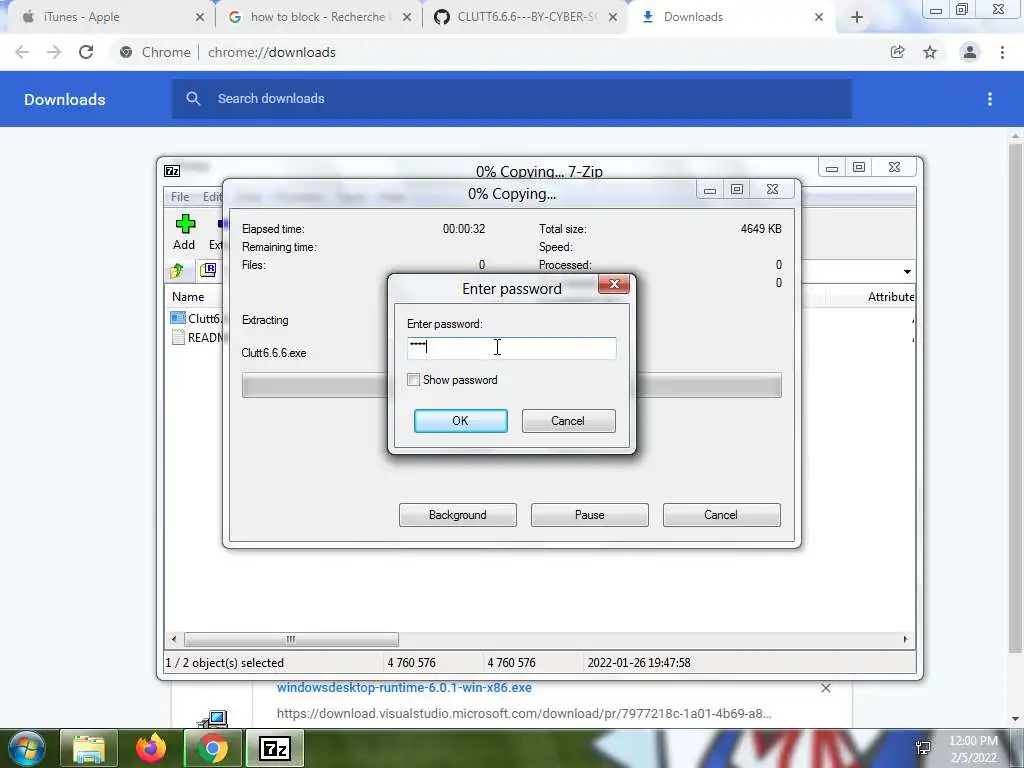Viewport: 1024px width, 768px height.
Task: Bookmark this page with the star
Action: pos(930,52)
